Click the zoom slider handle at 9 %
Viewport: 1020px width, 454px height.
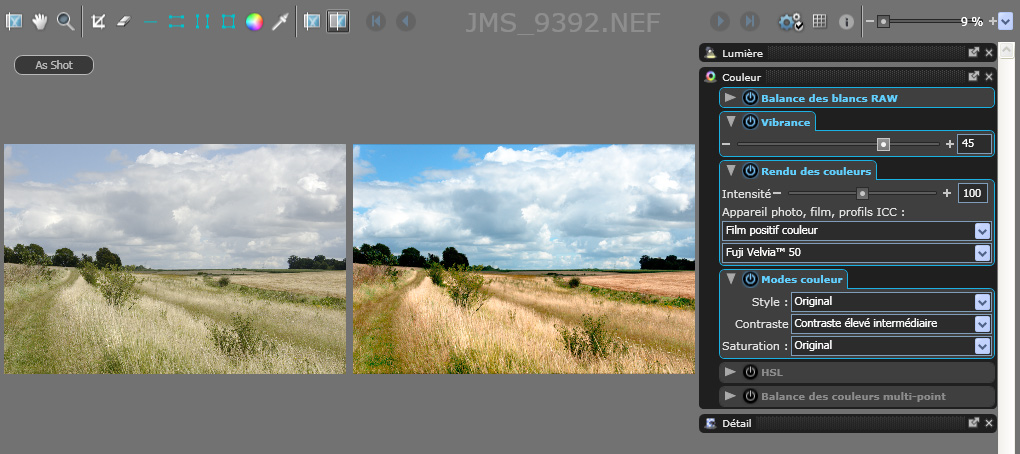pos(883,21)
